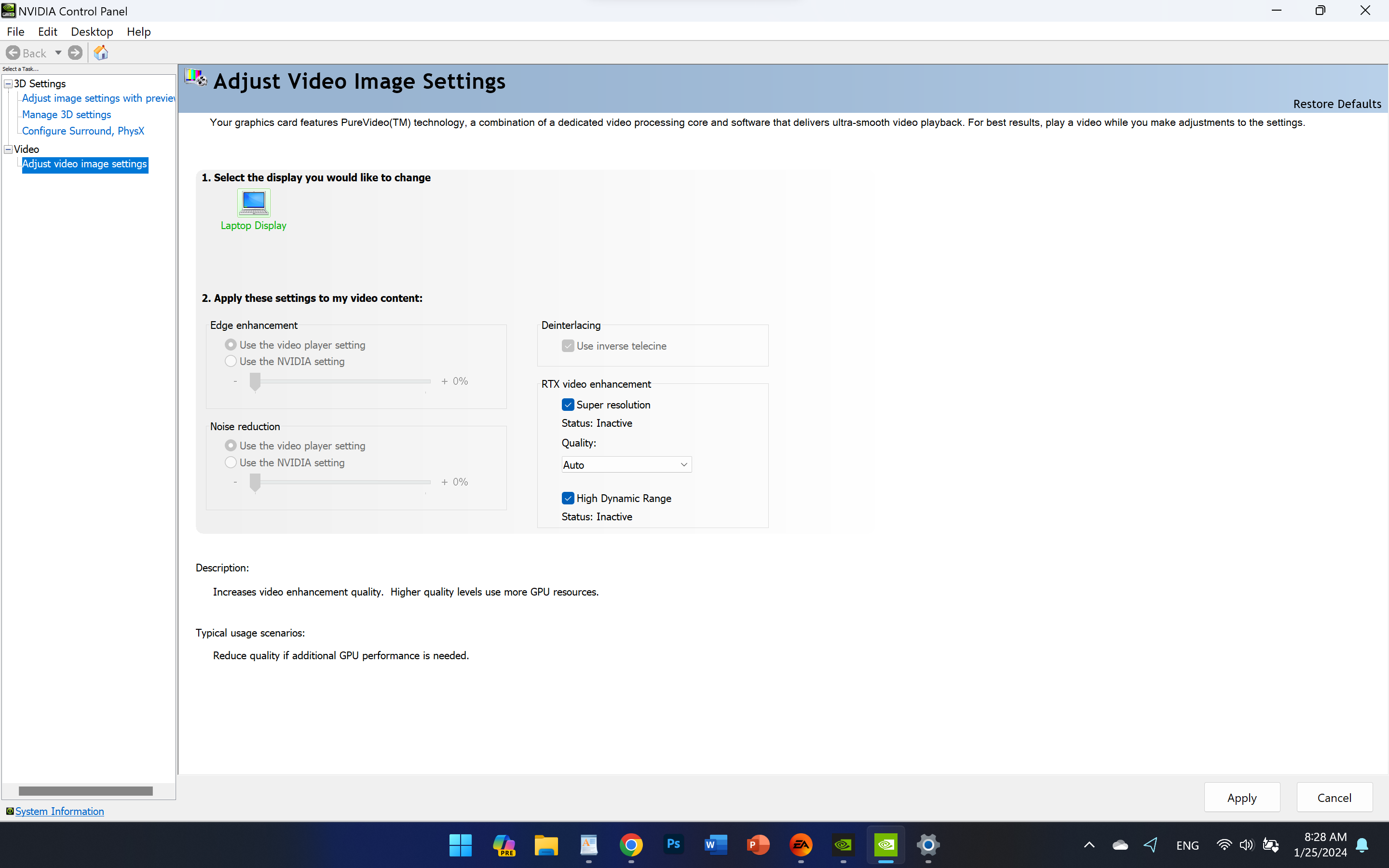Click active NVIDIA Control Panel taskbar icon
Viewport: 1389px width, 868px height.
tap(885, 845)
